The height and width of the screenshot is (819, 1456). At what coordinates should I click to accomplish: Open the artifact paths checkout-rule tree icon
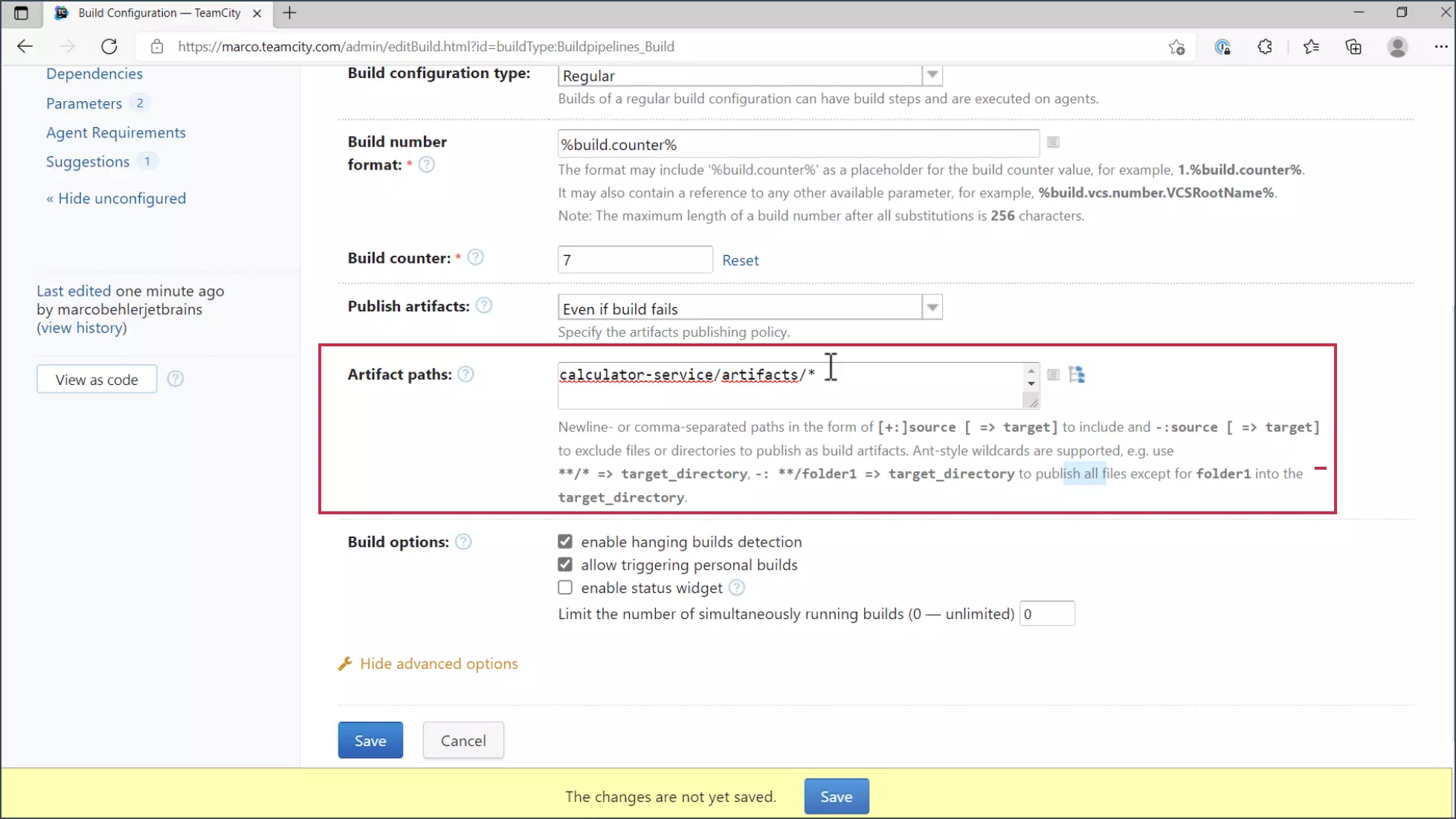pyautogui.click(x=1076, y=375)
